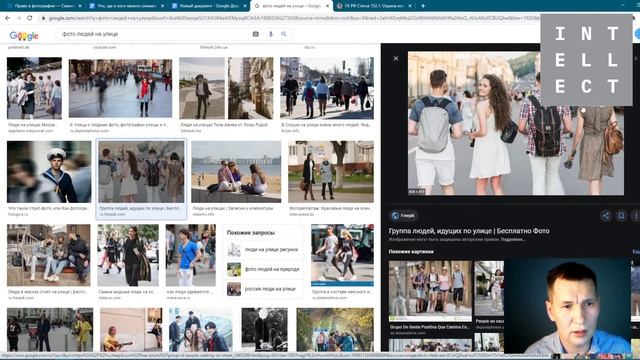
Task: Open similar image of tourists with luggage
Action: pos(430,291)
